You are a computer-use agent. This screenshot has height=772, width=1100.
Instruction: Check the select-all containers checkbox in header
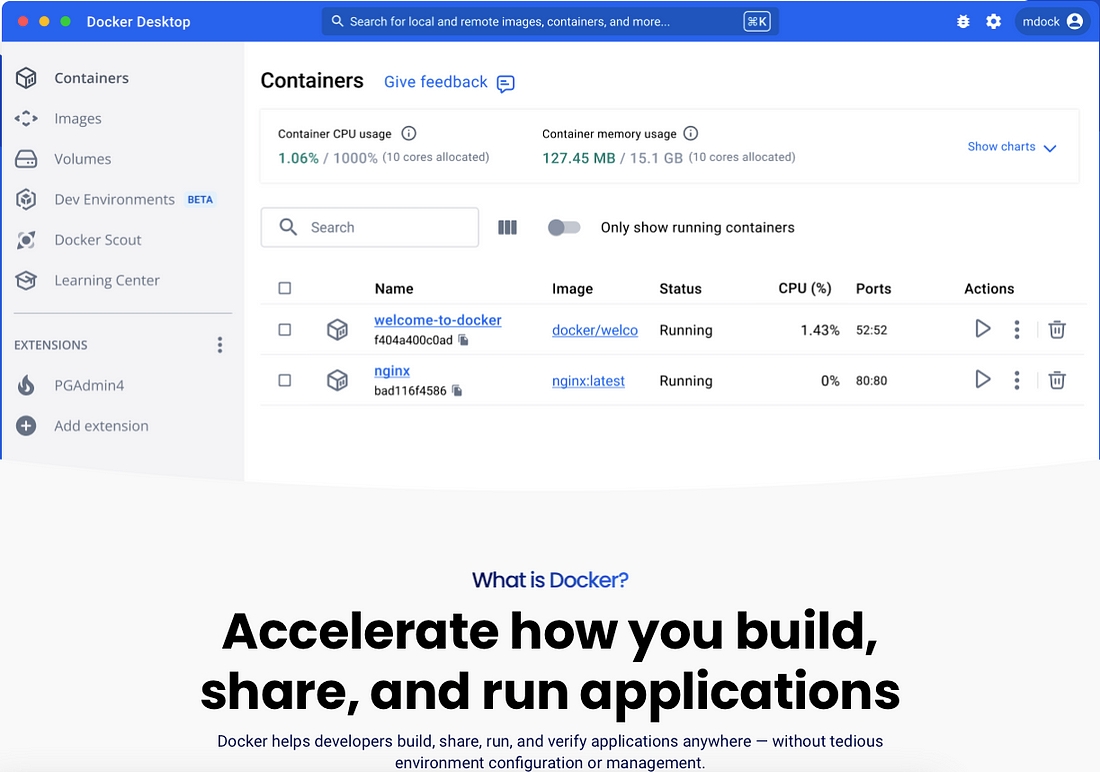coord(285,288)
